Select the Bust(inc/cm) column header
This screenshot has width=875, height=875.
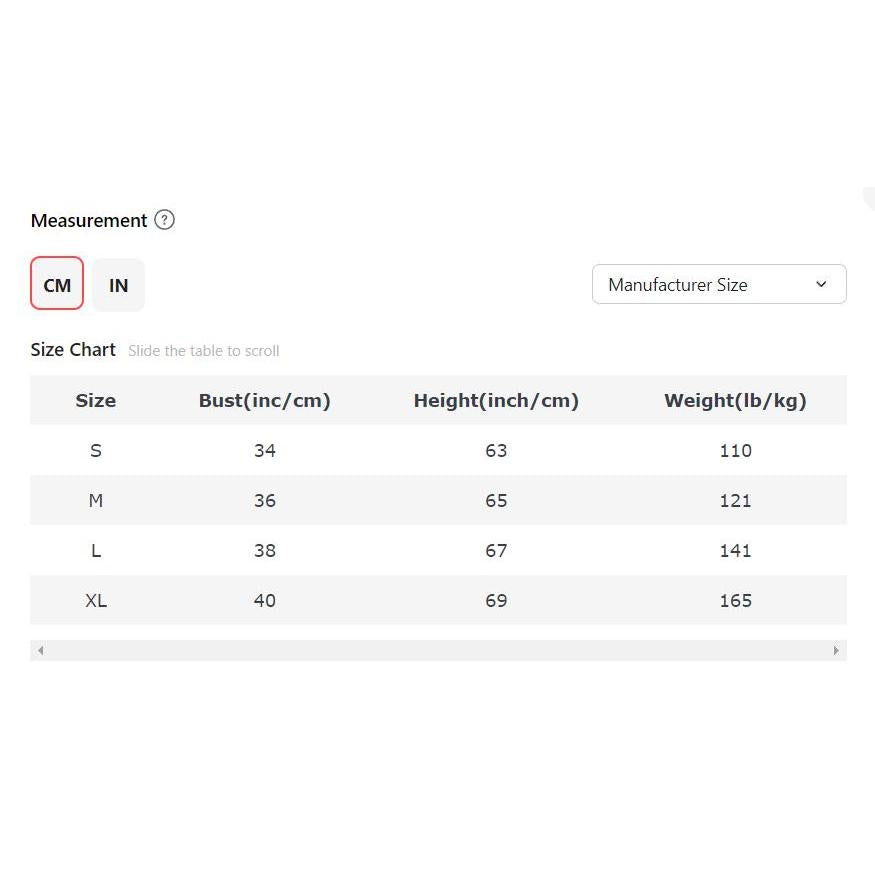click(265, 401)
